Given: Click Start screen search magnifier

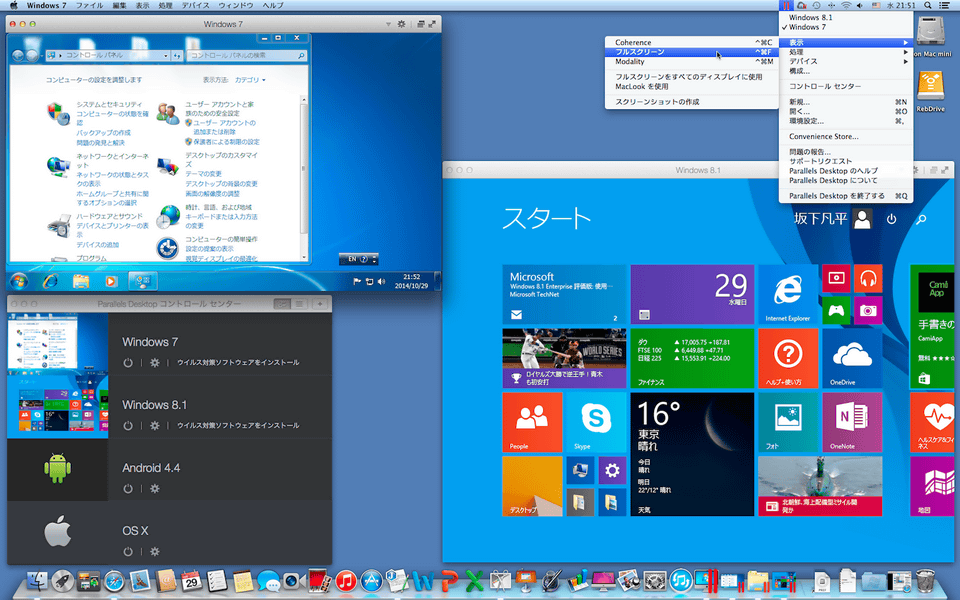Looking at the screenshot, I should click(921, 219).
